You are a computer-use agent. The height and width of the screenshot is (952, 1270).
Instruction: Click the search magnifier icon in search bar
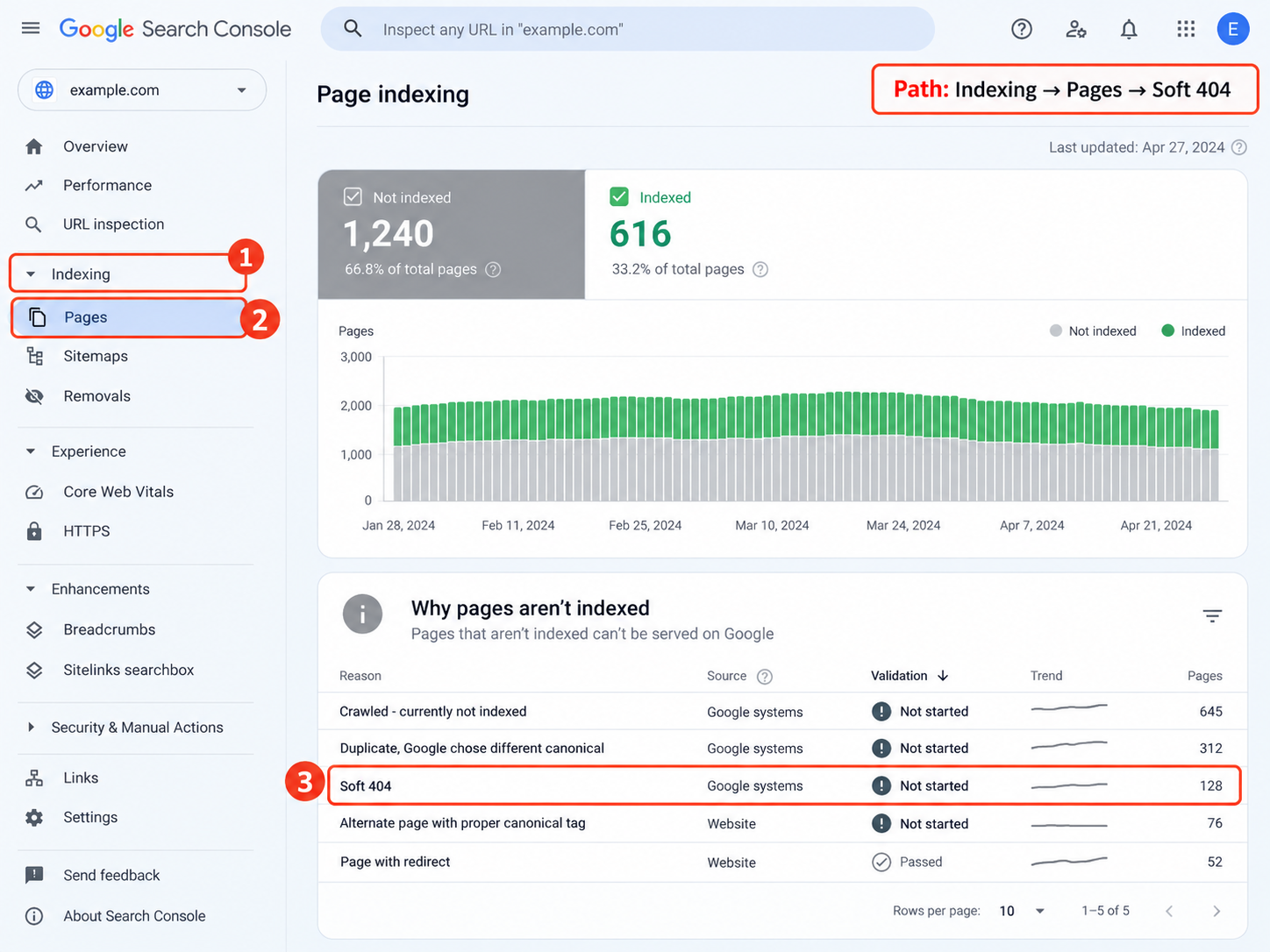[x=353, y=29]
